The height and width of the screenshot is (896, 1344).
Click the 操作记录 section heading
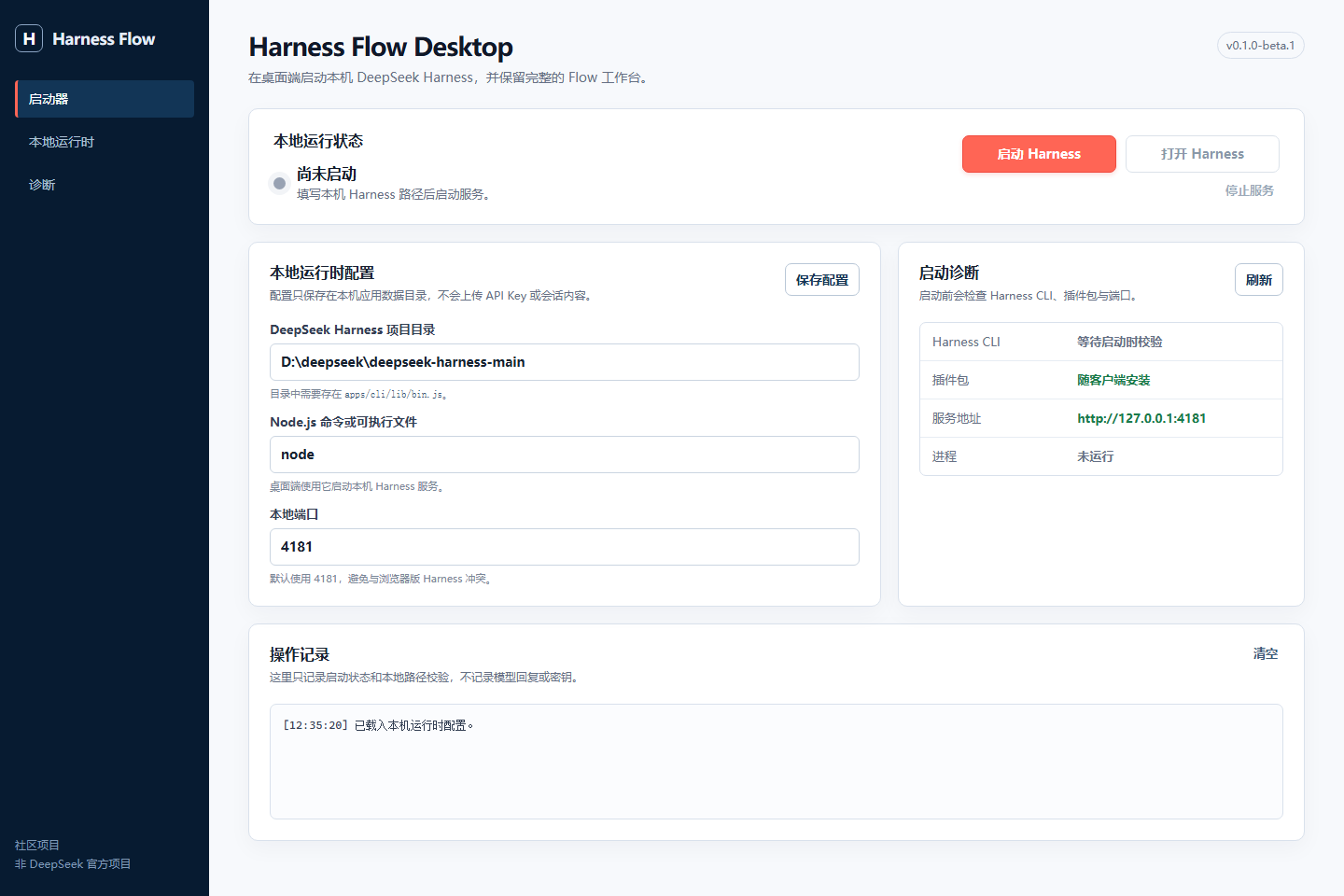click(x=300, y=654)
